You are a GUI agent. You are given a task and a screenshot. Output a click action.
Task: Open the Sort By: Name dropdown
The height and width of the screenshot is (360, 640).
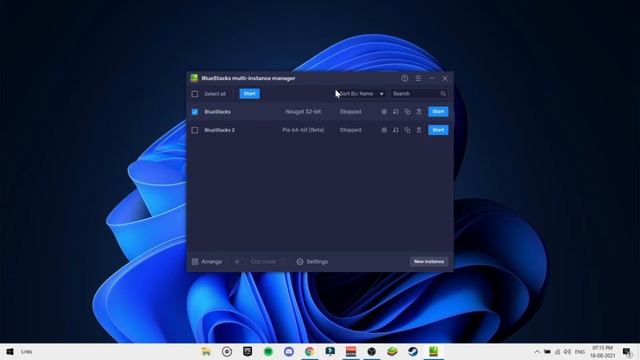coord(361,94)
